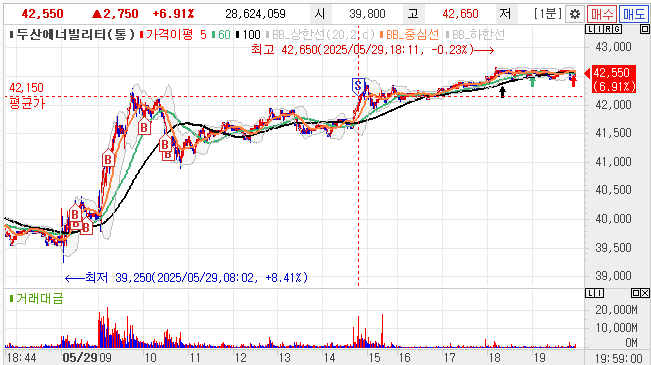Viewport: 651px width, 365px height.
Task: Click the BB_하한선 Bollinger lower band legend
Action: [x=475, y=34]
